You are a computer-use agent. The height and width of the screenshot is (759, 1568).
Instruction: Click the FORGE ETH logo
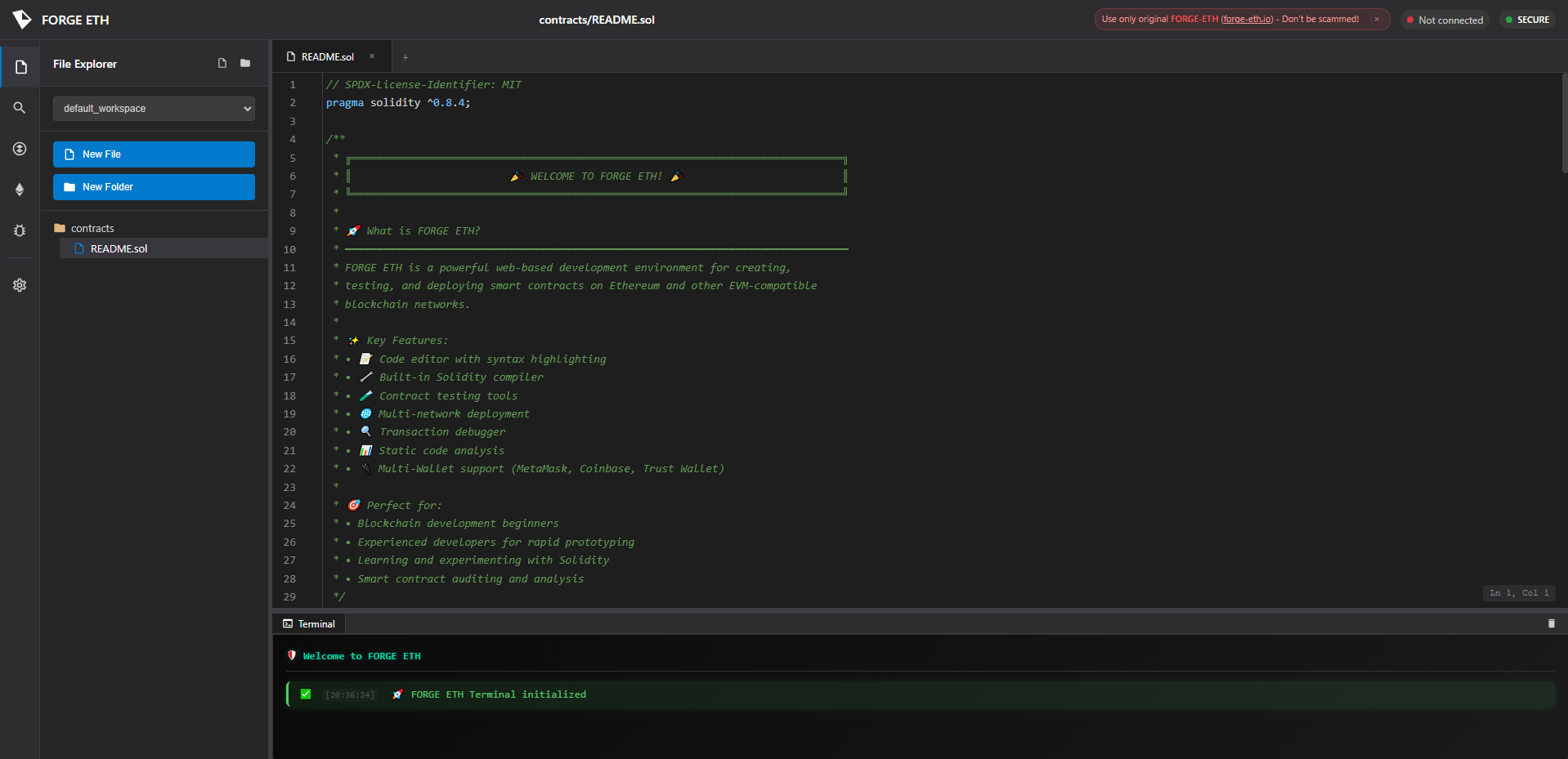61,20
